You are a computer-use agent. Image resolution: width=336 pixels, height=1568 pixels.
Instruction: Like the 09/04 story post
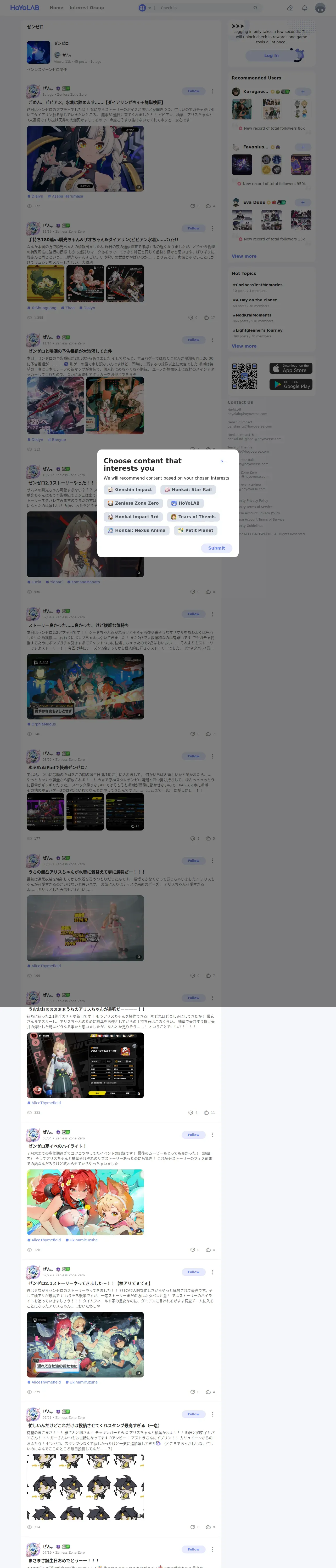pyautogui.click(x=210, y=734)
